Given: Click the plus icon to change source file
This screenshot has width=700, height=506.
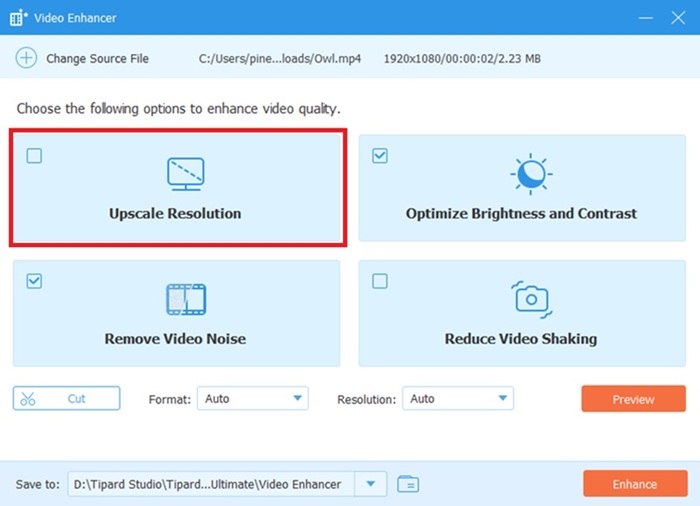Looking at the screenshot, I should [25, 59].
